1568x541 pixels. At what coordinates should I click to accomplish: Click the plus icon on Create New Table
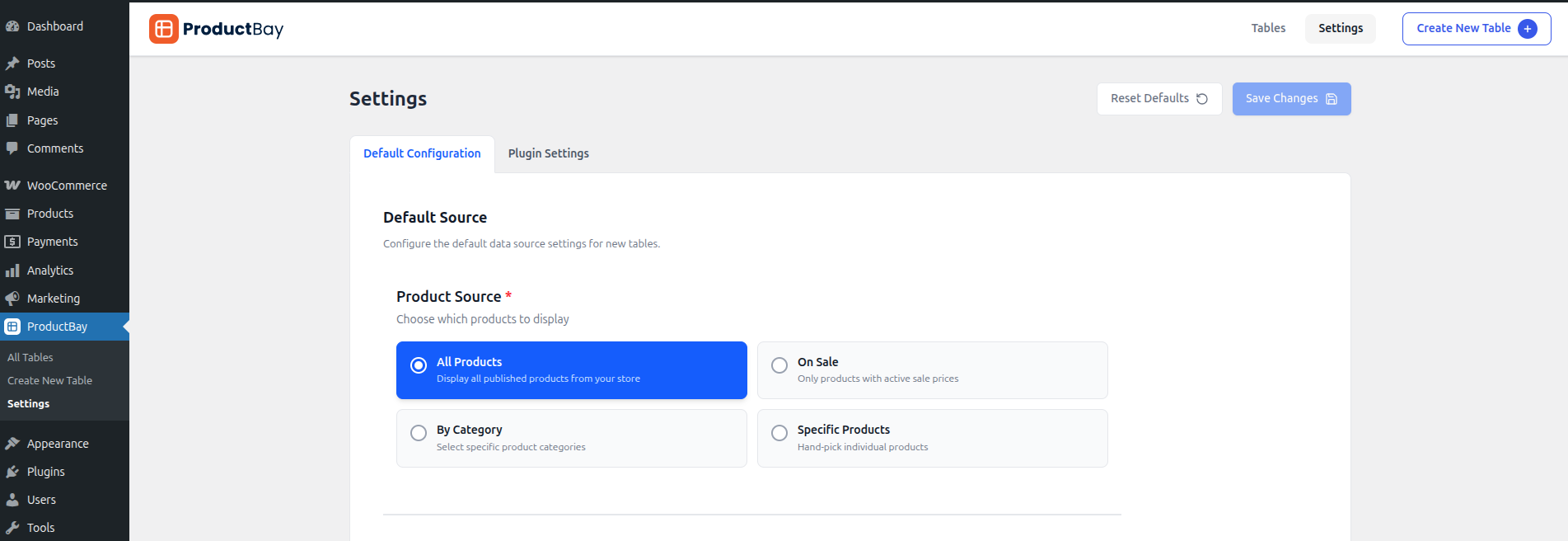[x=1528, y=29]
